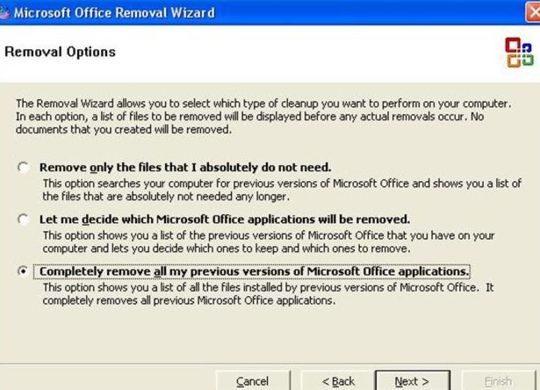Click the label 'Remove only the files that I absolutely do not need'

(185, 167)
